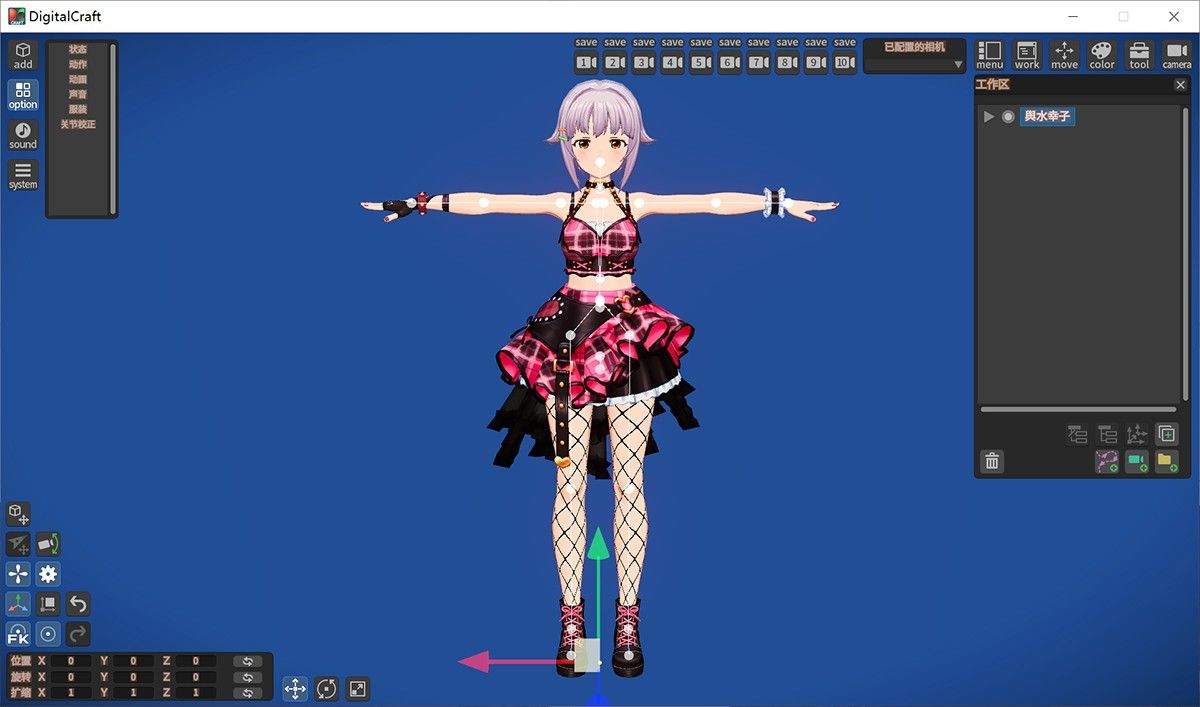Click the 扩缩 X scale input field

[x=71, y=692]
